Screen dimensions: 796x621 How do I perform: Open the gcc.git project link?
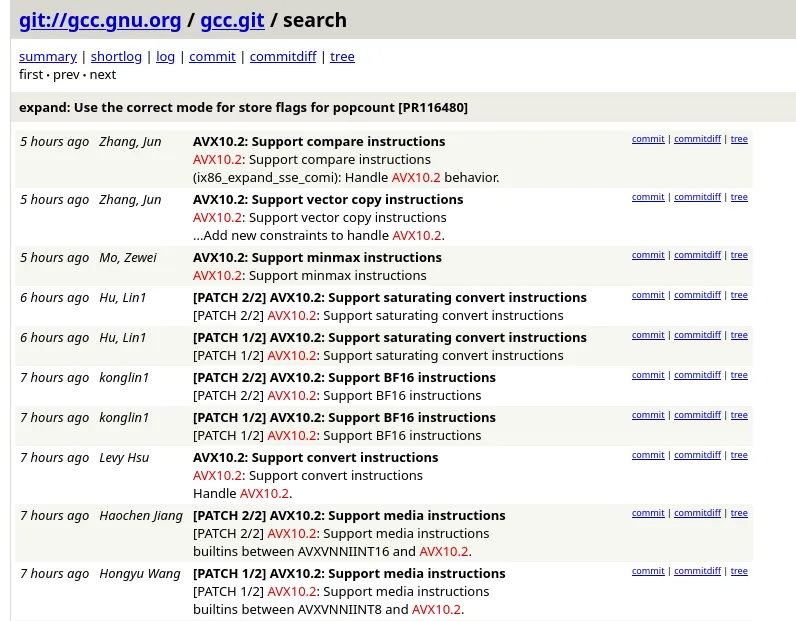pos(232,20)
